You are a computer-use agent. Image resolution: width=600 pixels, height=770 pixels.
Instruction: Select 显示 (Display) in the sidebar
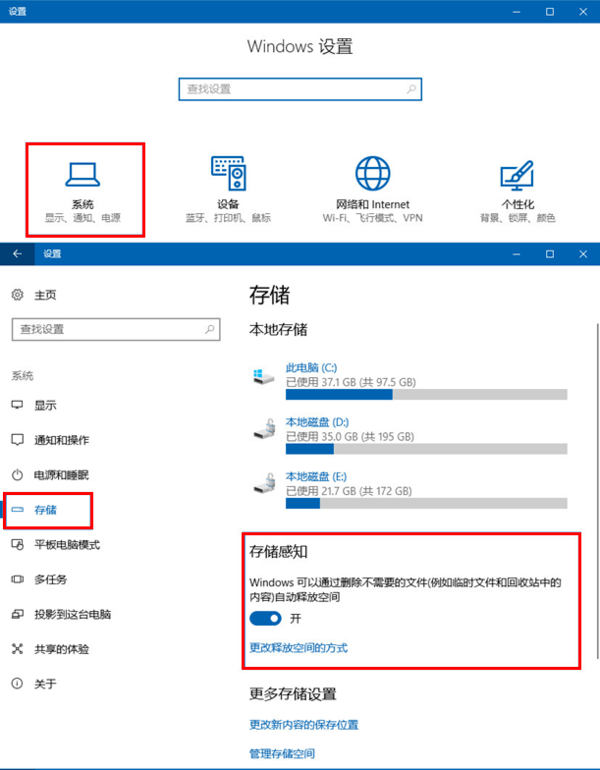pyautogui.click(x=45, y=405)
